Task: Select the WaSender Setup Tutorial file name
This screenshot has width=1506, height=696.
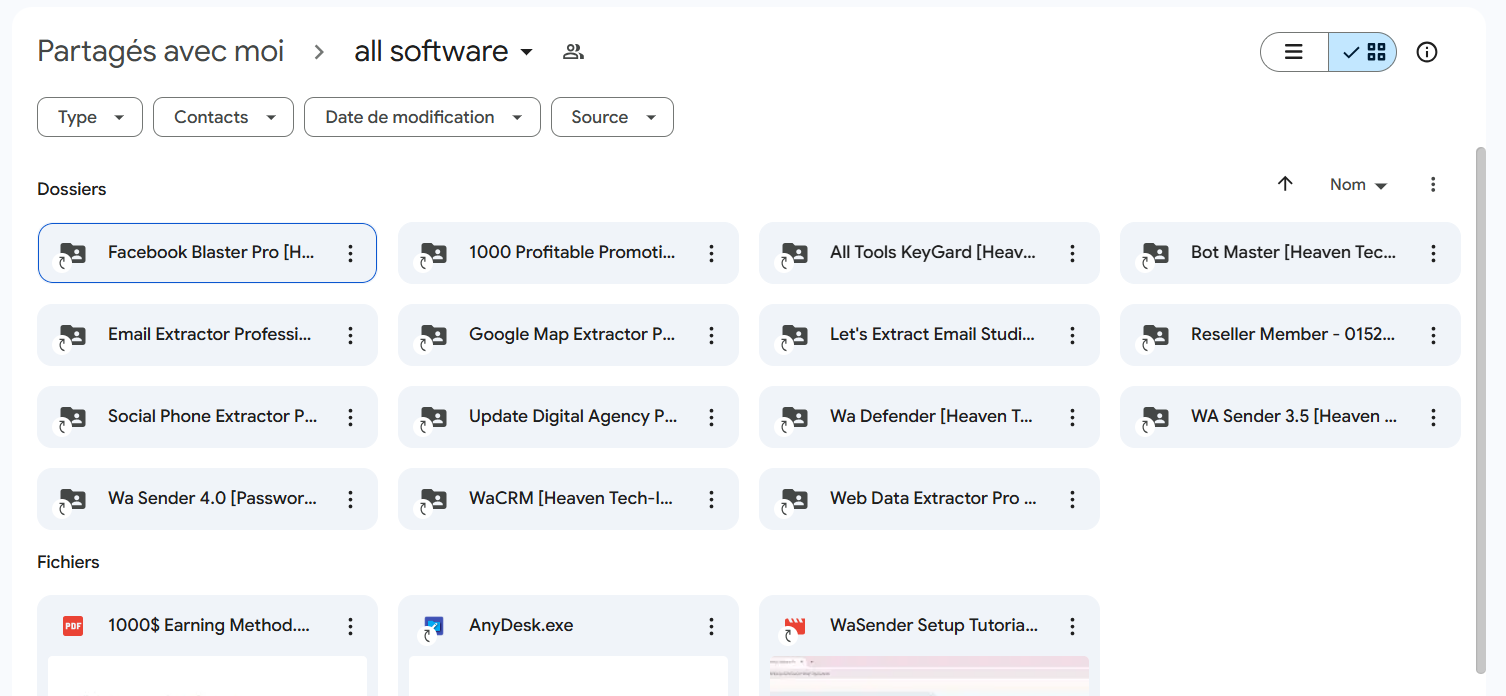Action: pos(934,626)
